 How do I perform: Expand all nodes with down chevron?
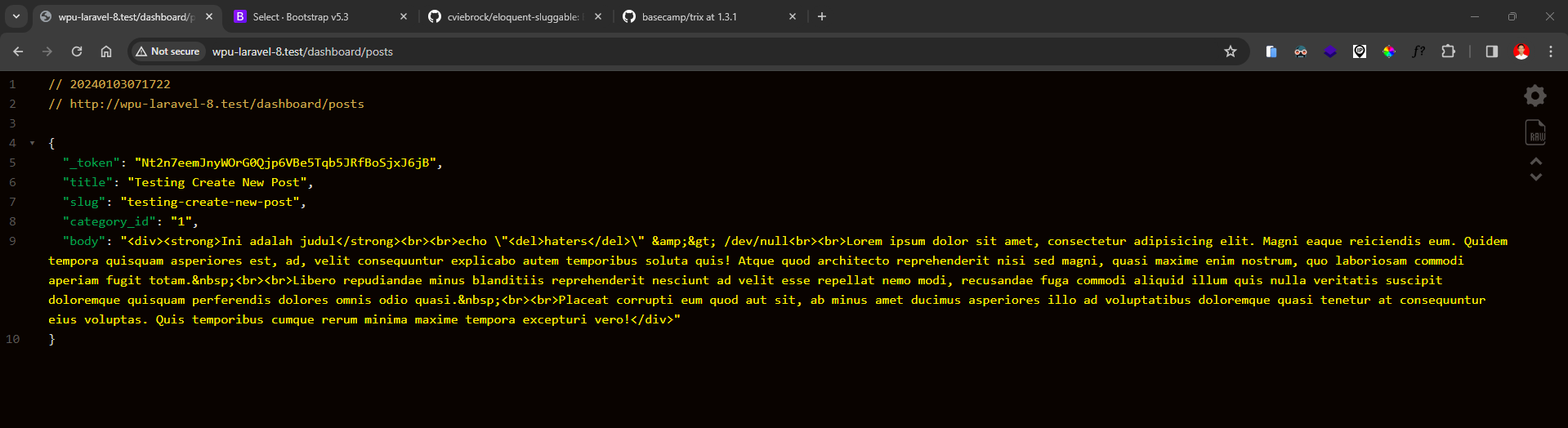1535,176
